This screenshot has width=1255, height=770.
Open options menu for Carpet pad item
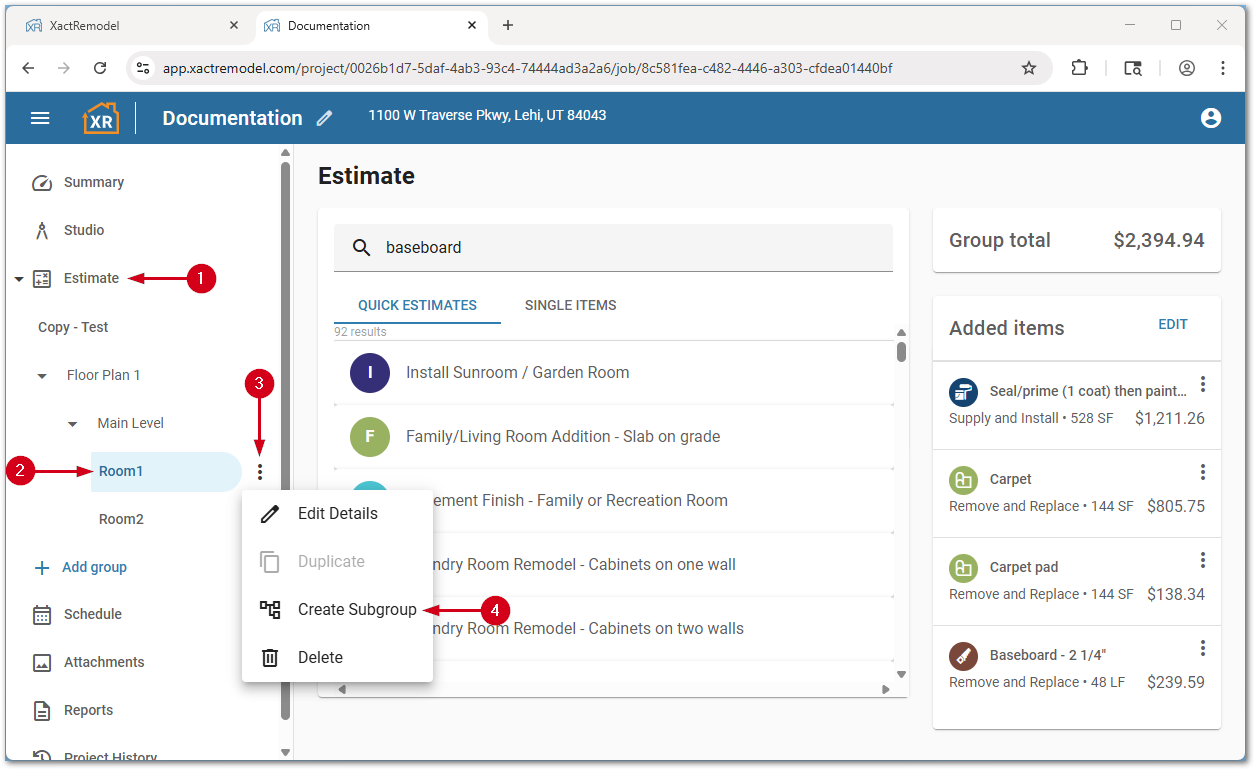point(1203,560)
